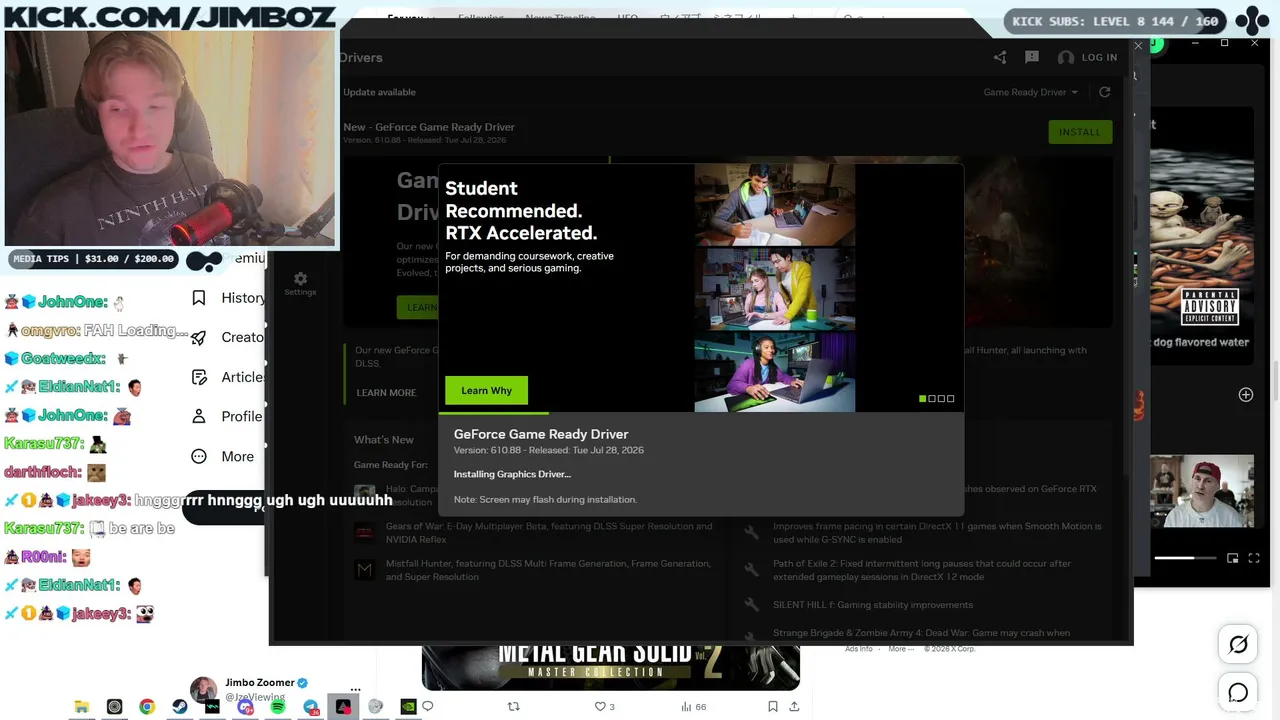Select the fourth carousel indicator dot
The image size is (1280, 720).
[950, 399]
